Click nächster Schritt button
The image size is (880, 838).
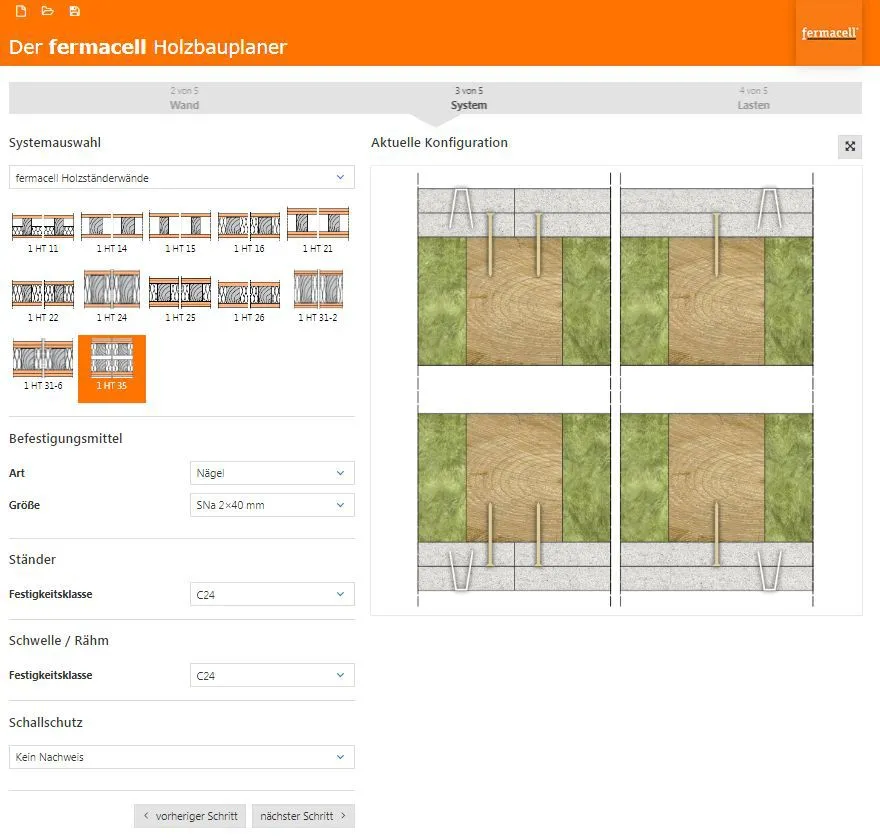(x=304, y=816)
